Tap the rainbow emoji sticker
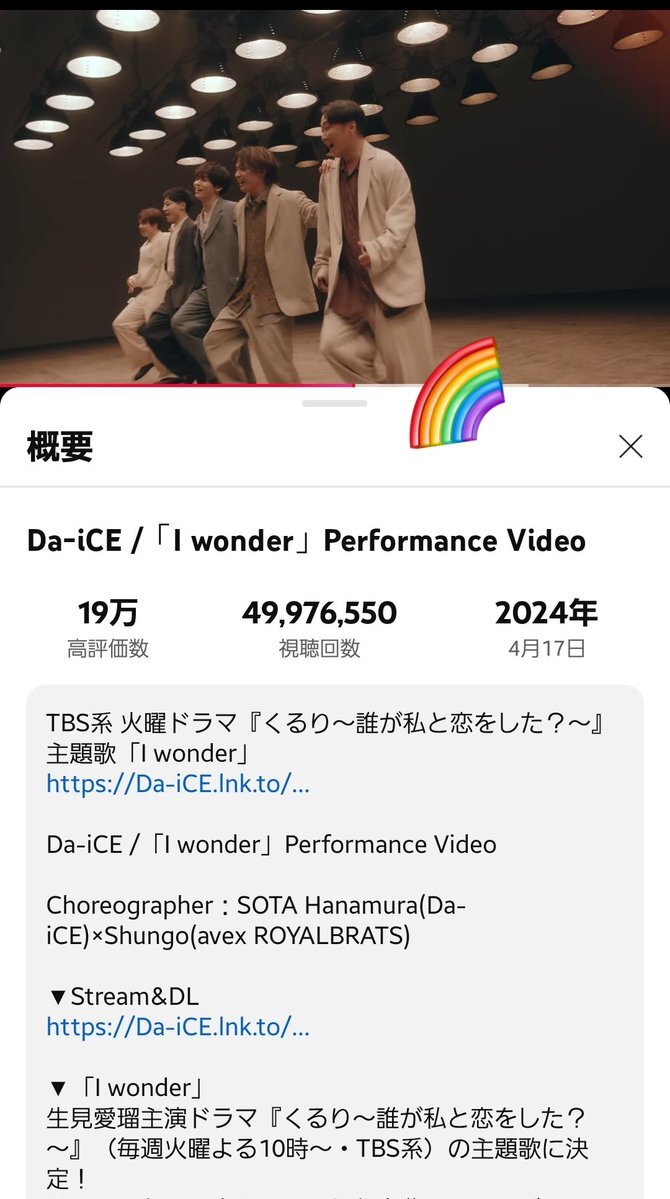 tap(457, 392)
